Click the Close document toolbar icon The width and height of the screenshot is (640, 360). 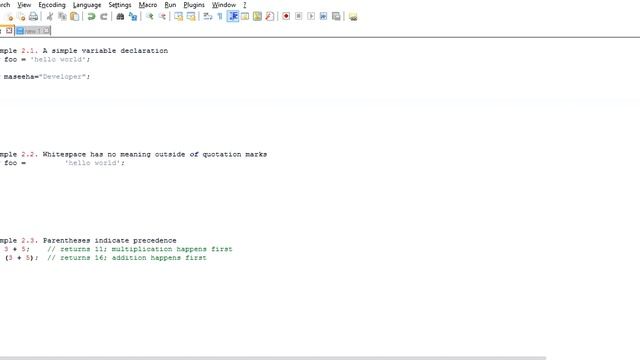click(10, 17)
